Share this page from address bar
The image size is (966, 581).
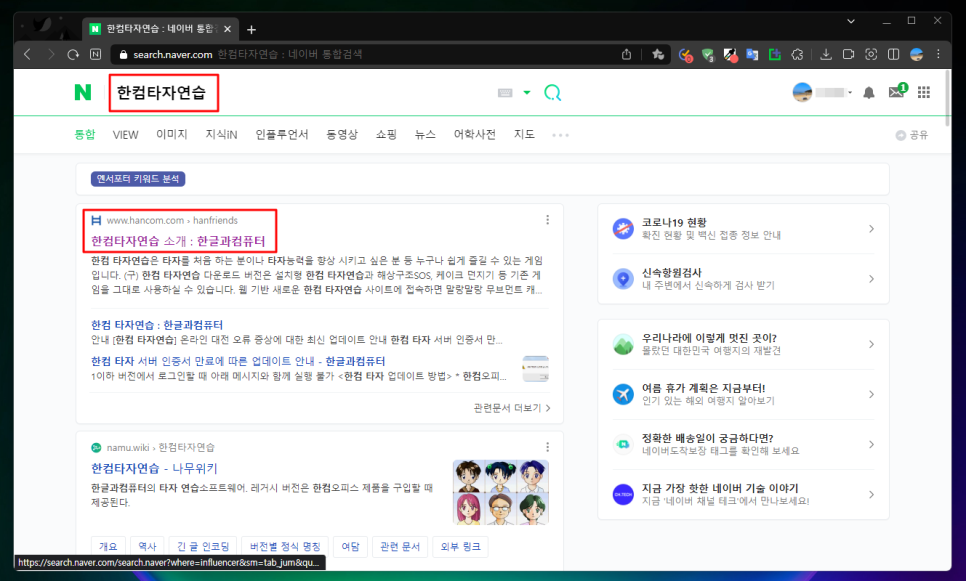click(627, 54)
